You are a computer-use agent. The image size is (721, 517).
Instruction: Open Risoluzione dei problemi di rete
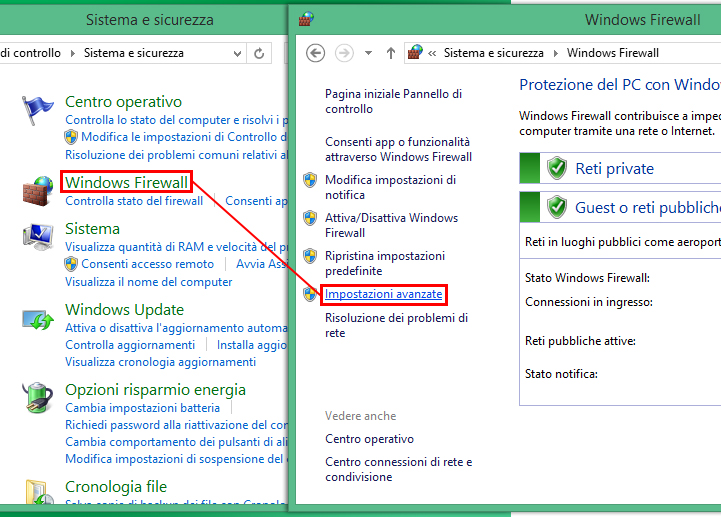[x=396, y=325]
